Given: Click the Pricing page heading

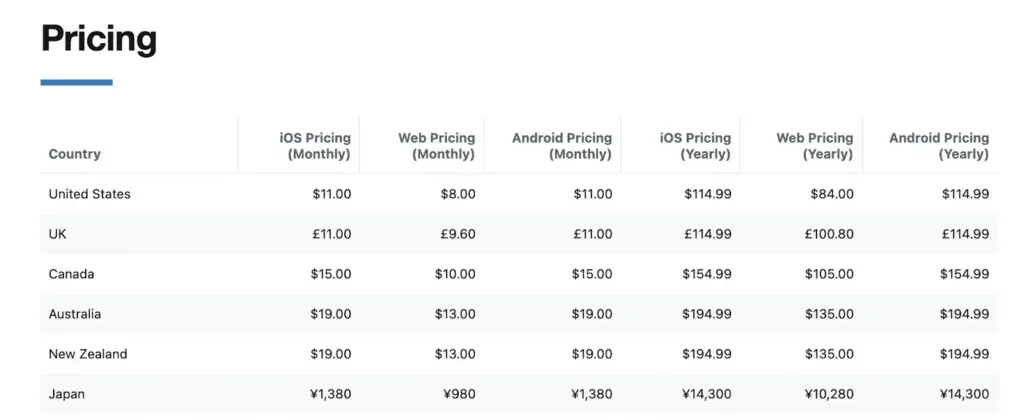Looking at the screenshot, I should (99, 39).
